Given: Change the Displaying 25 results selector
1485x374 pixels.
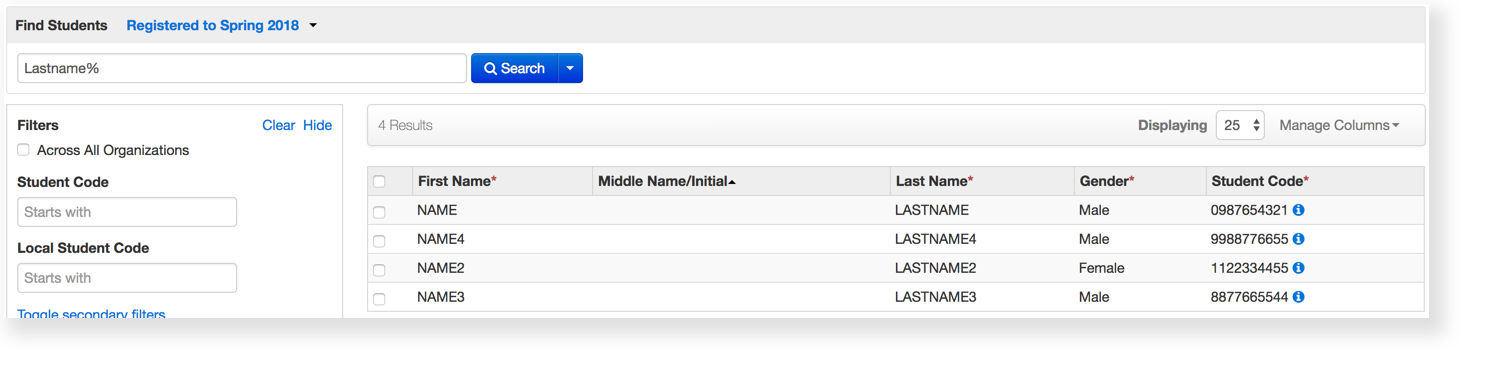Looking at the screenshot, I should click(x=1240, y=125).
